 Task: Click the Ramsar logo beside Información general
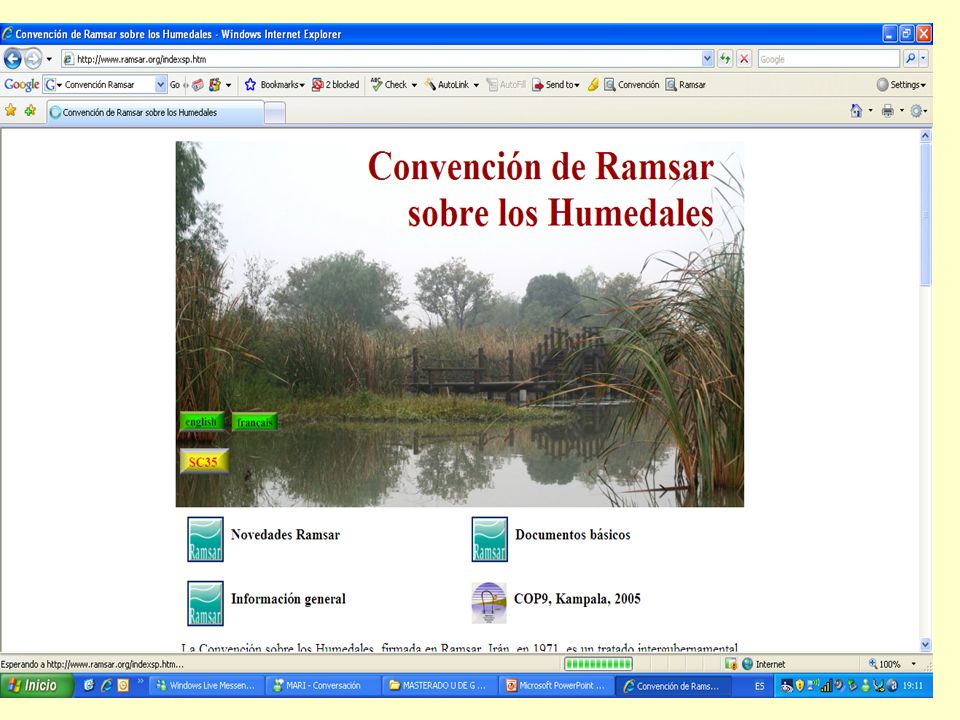(x=205, y=604)
